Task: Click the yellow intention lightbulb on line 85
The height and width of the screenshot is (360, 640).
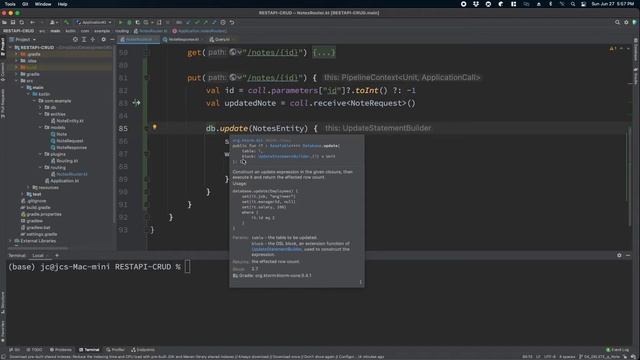Action: click(x=154, y=127)
